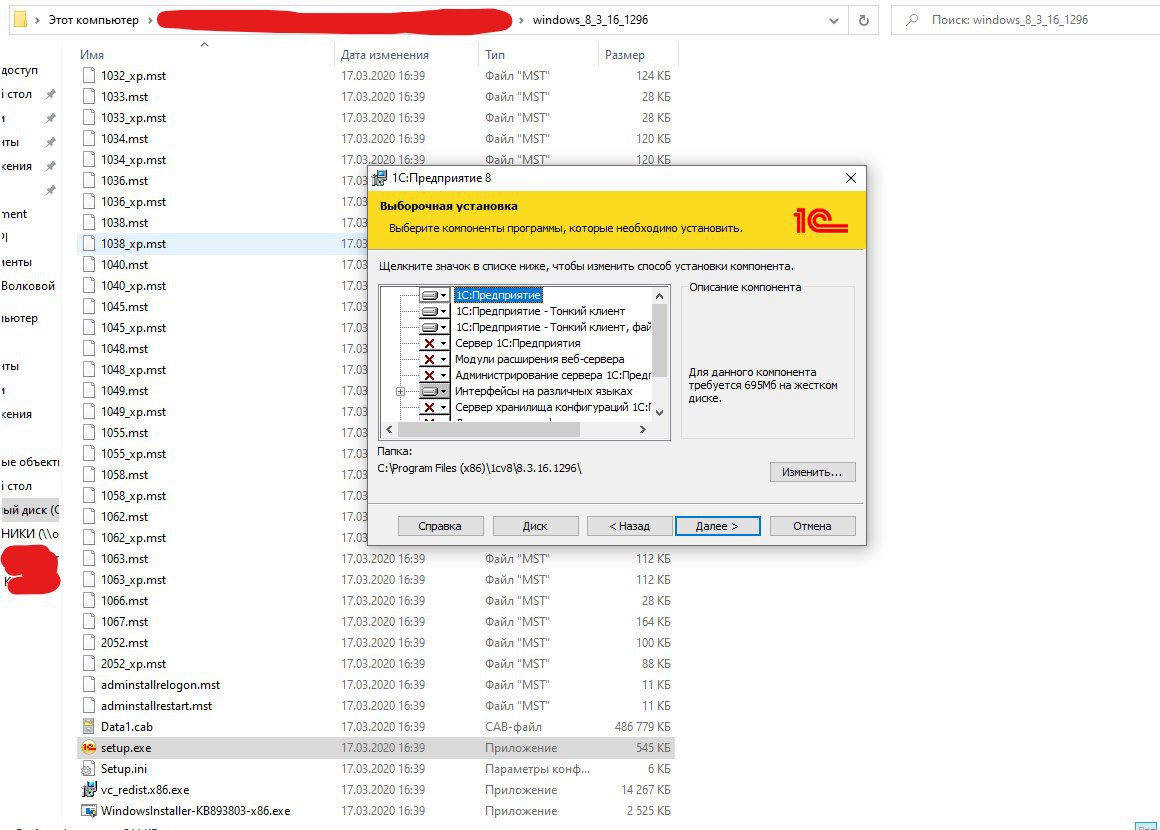Cancel installation with Отмена button

point(812,526)
